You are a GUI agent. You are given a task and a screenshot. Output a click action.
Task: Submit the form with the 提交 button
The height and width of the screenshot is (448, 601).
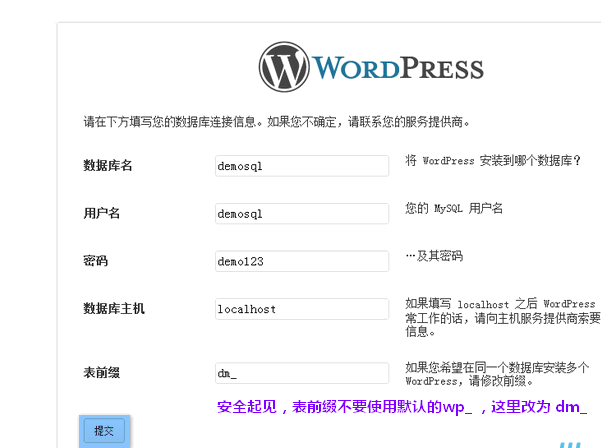[104, 431]
